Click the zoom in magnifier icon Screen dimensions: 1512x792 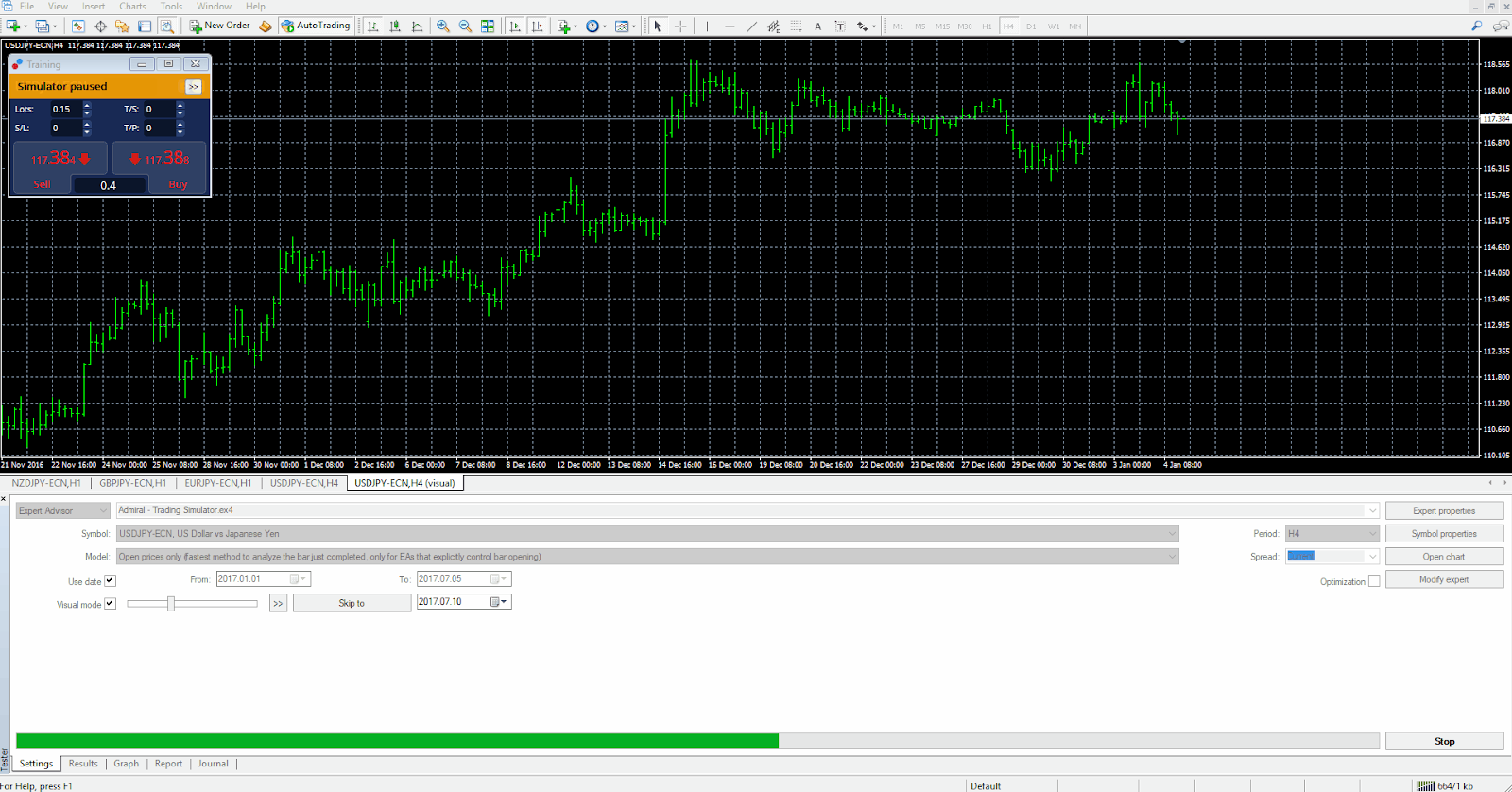point(443,26)
